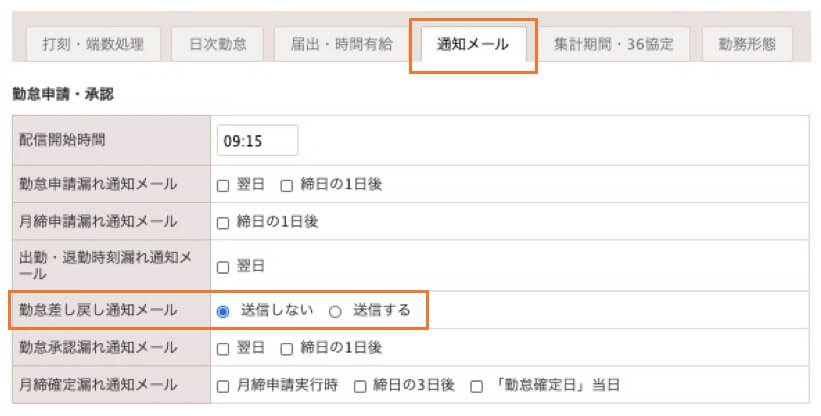This screenshot has height=416, width=821.
Task: Tick 翌日 for 出勤・退勤時刻漏れ通知メール
Action: coord(223,267)
